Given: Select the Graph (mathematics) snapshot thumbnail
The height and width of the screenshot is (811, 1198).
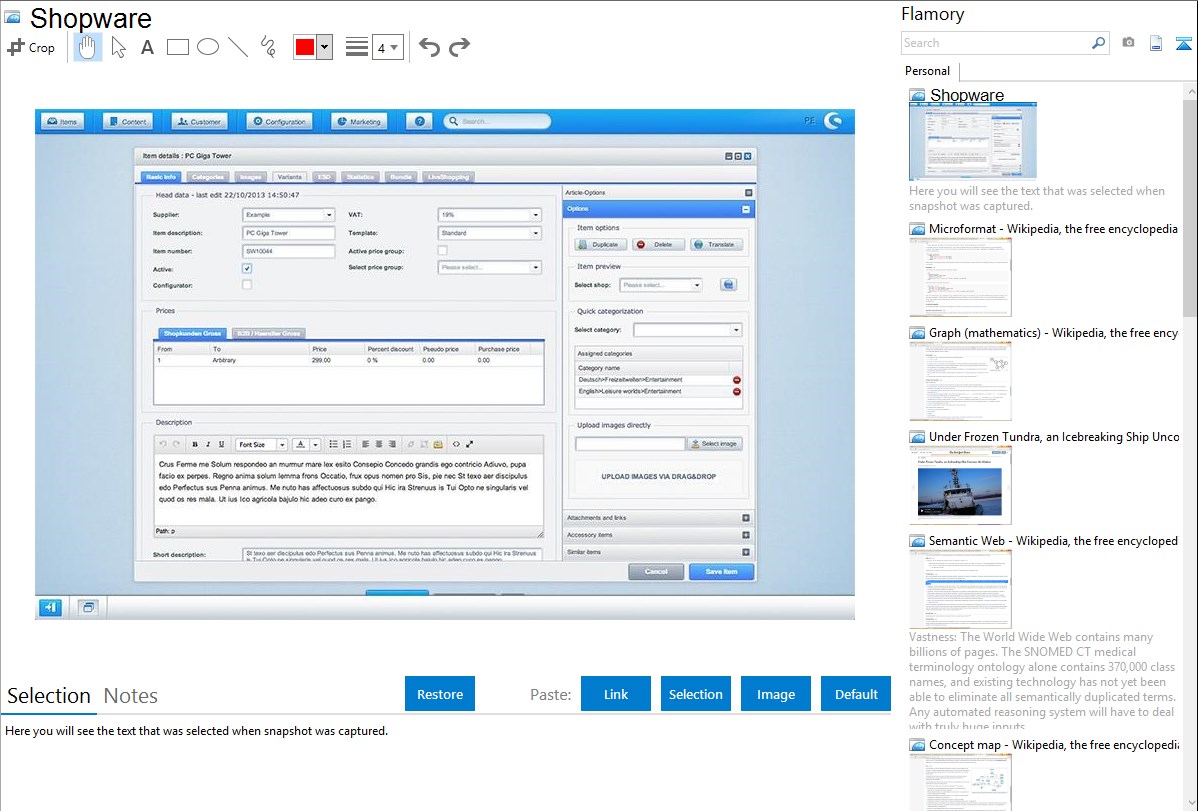Looking at the screenshot, I should (960, 381).
